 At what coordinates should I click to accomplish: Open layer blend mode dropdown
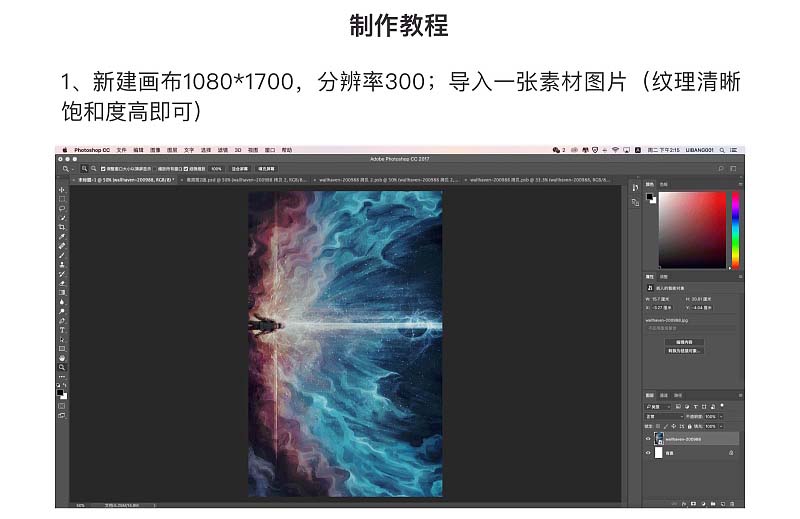click(x=665, y=417)
